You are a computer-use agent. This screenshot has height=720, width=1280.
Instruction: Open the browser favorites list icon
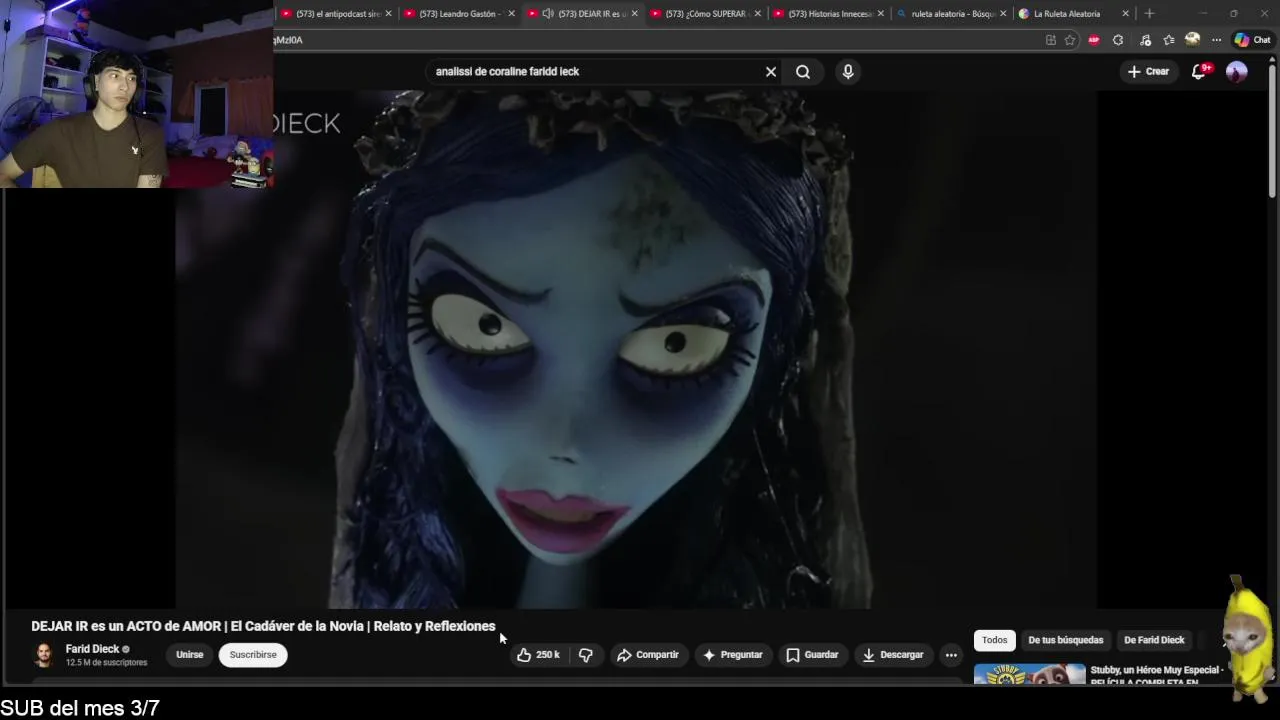pos(1169,40)
